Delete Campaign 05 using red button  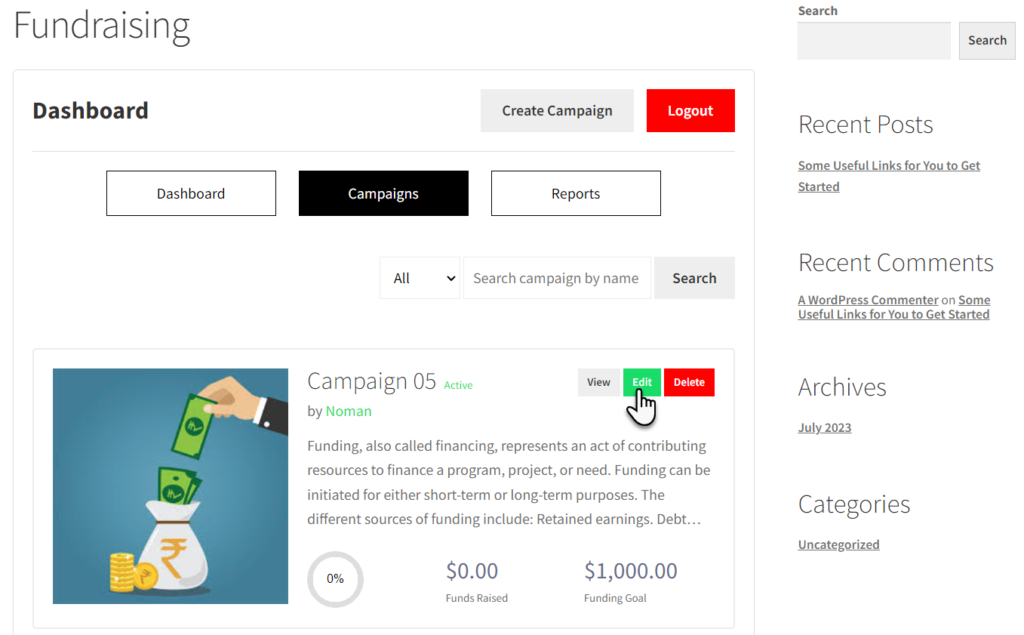tap(689, 382)
